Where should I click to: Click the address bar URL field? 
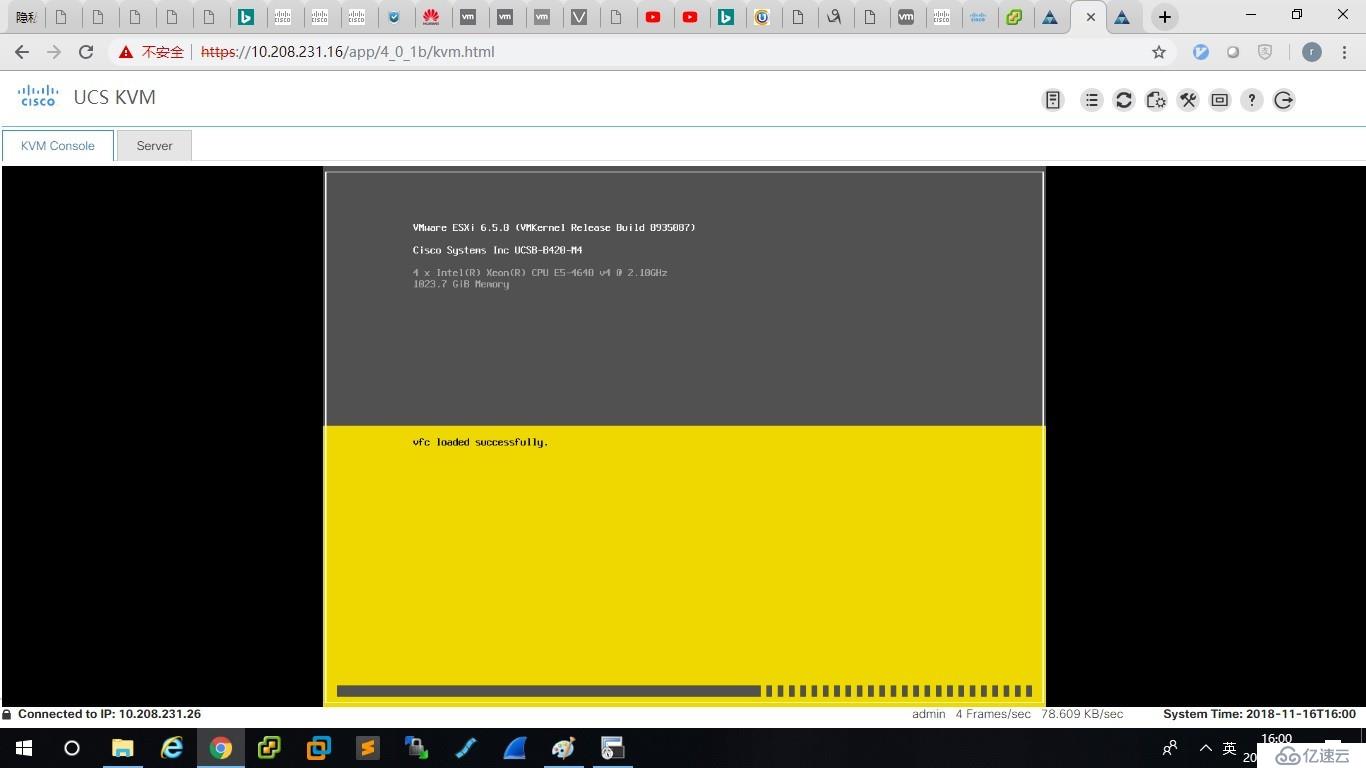[x=640, y=52]
